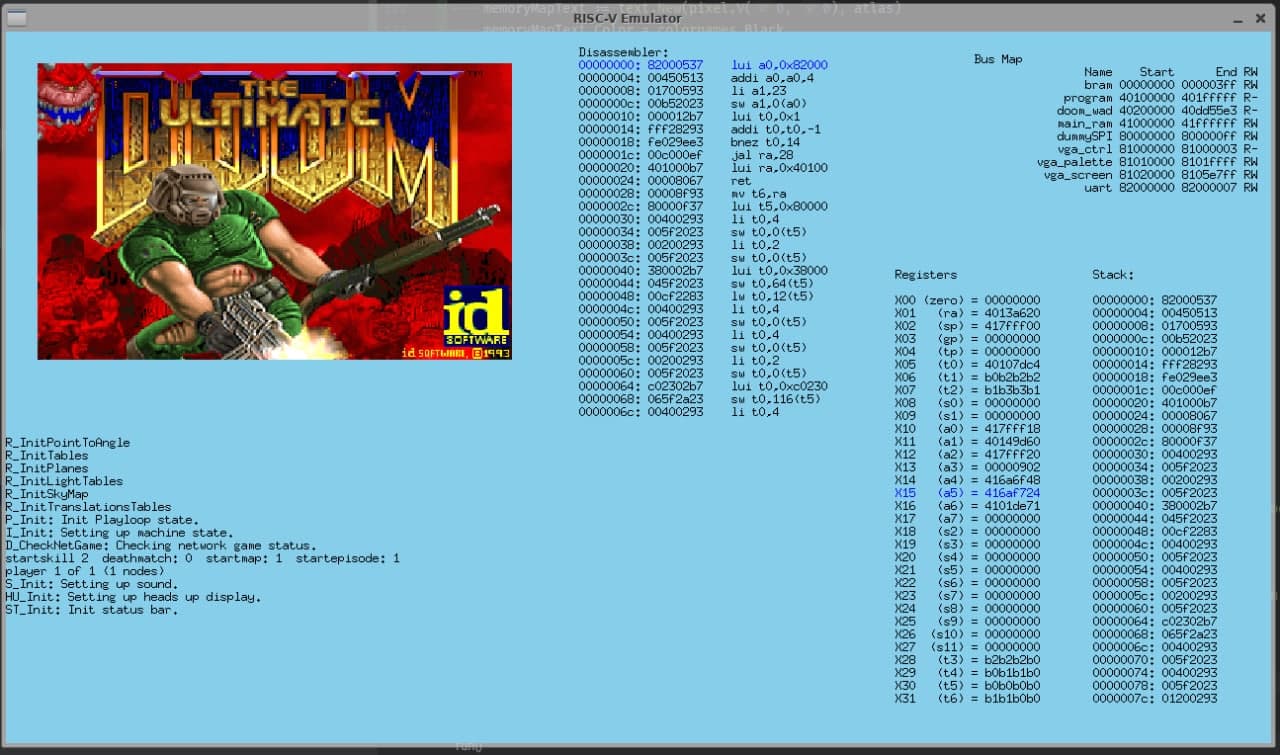The height and width of the screenshot is (755, 1280).
Task: Click the 'Bus Map' heading
Action: point(998,59)
